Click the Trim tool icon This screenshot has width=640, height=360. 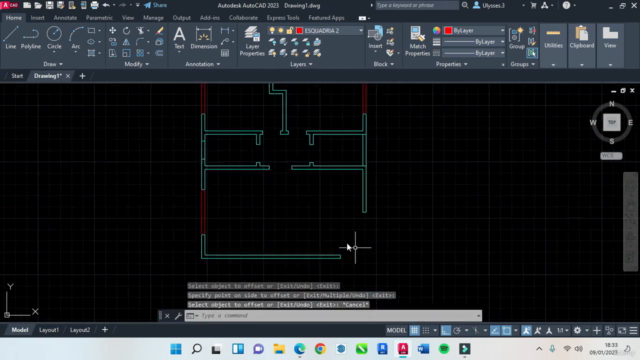[140, 31]
